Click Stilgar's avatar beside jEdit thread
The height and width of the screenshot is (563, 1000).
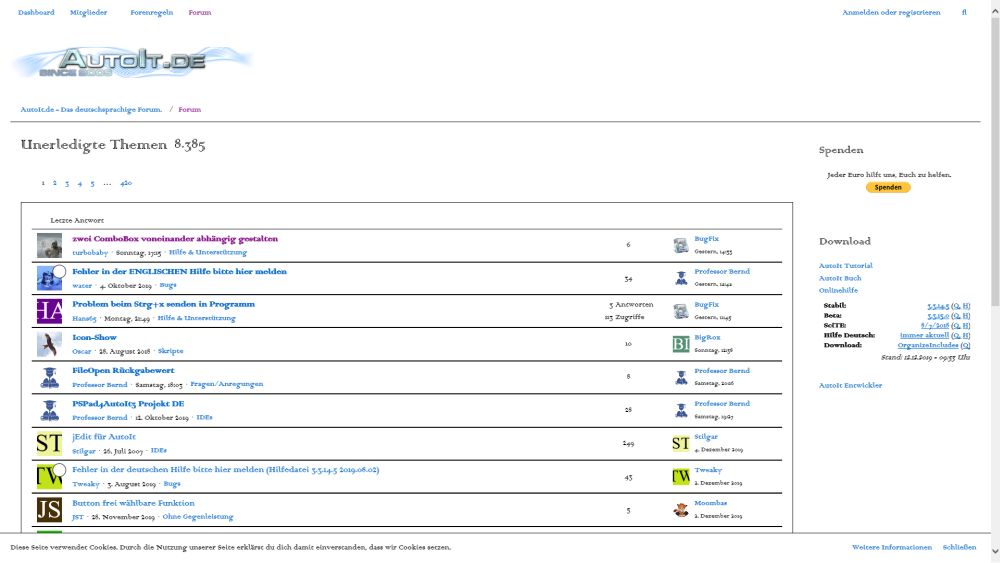(x=49, y=443)
